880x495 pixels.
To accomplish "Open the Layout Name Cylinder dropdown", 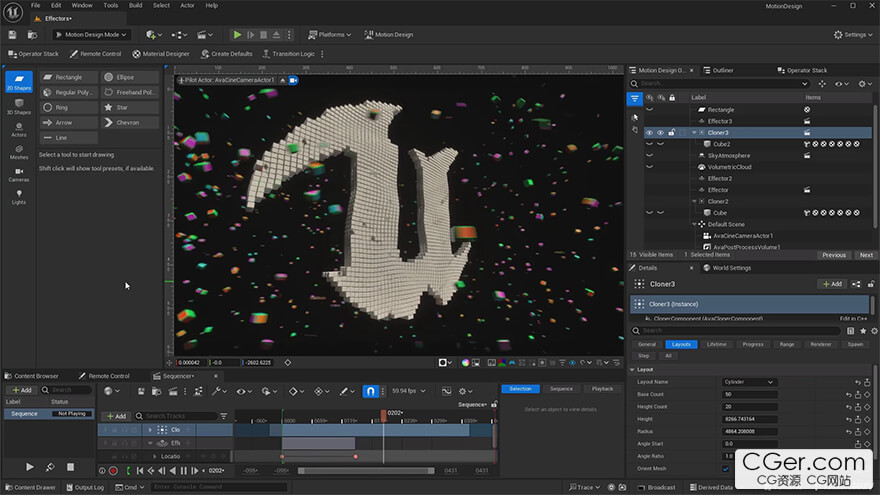I will 749,382.
